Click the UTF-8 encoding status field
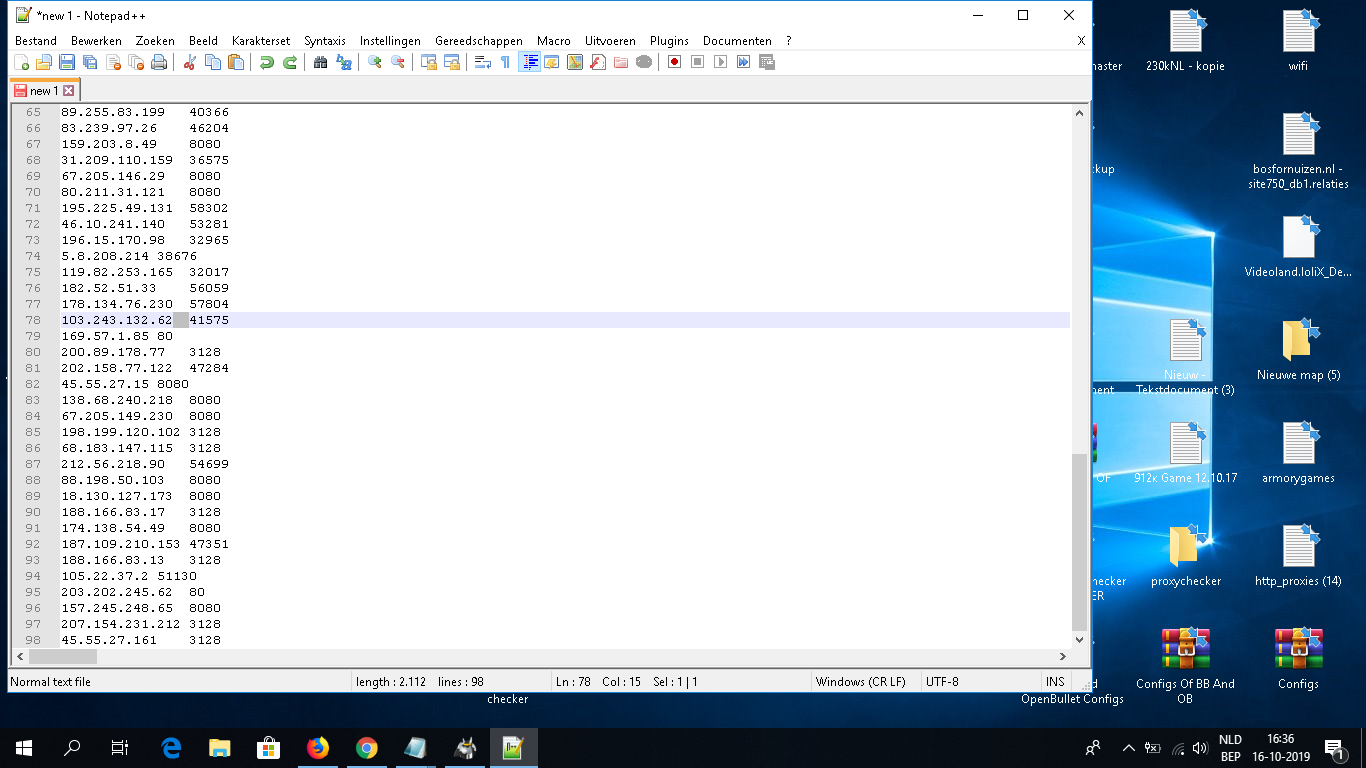The width and height of the screenshot is (1366, 768). coord(980,682)
